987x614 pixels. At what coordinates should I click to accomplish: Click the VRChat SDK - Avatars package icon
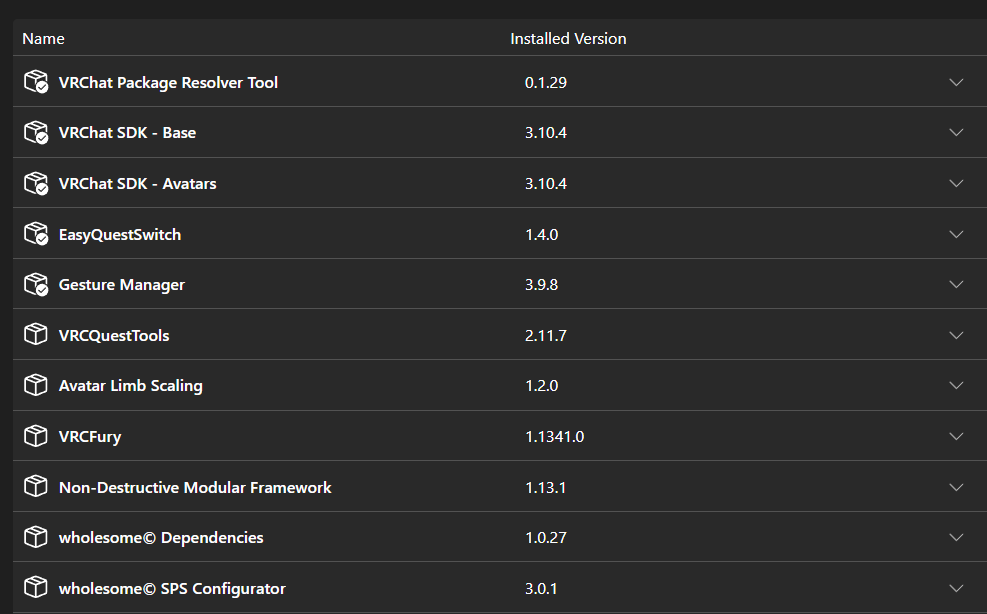[x=36, y=183]
